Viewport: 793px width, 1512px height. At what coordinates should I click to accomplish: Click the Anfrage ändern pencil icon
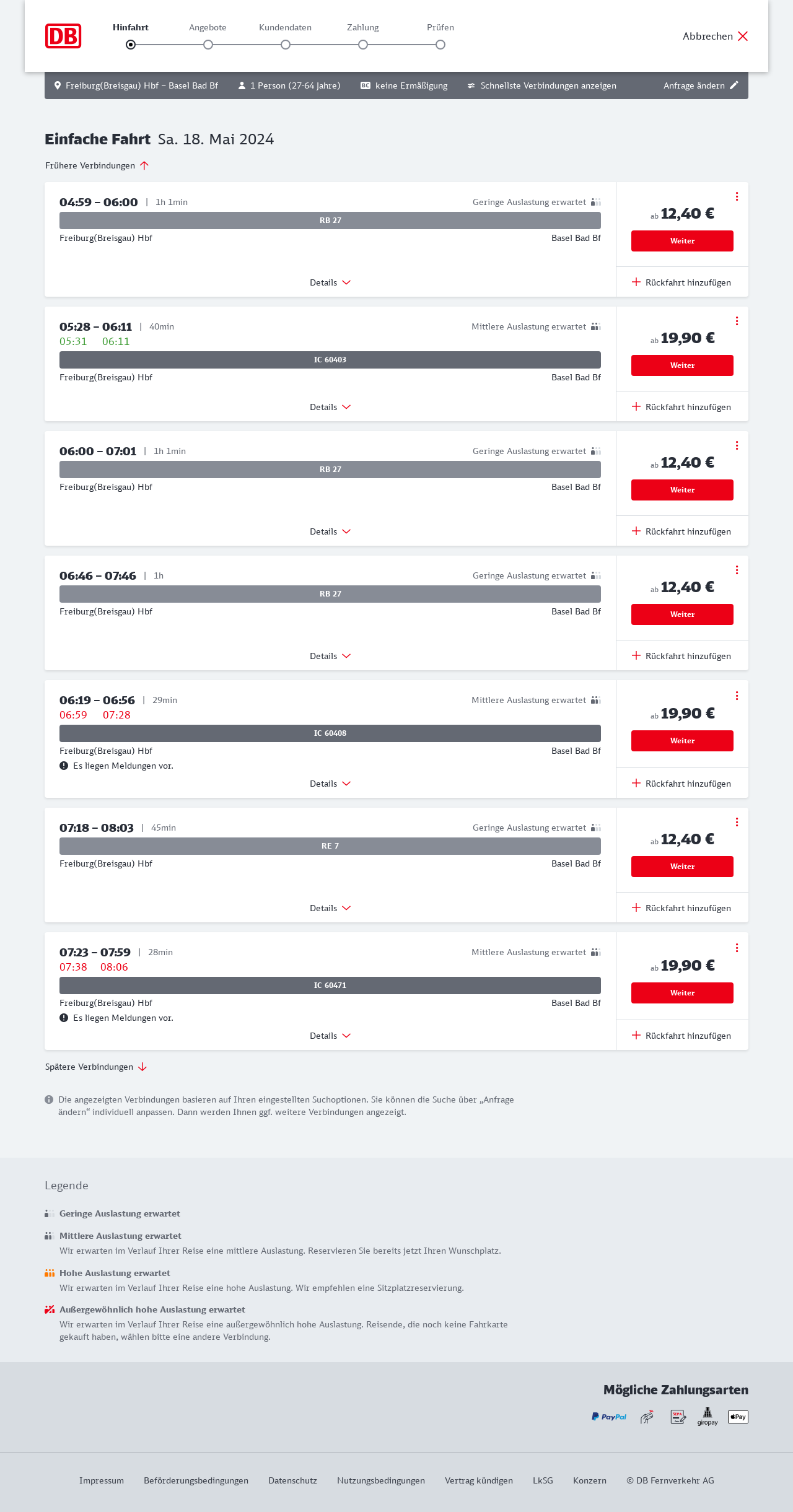(734, 85)
